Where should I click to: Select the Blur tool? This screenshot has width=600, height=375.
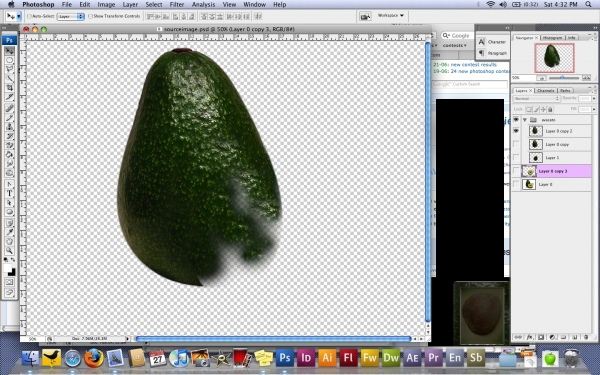pos(10,164)
